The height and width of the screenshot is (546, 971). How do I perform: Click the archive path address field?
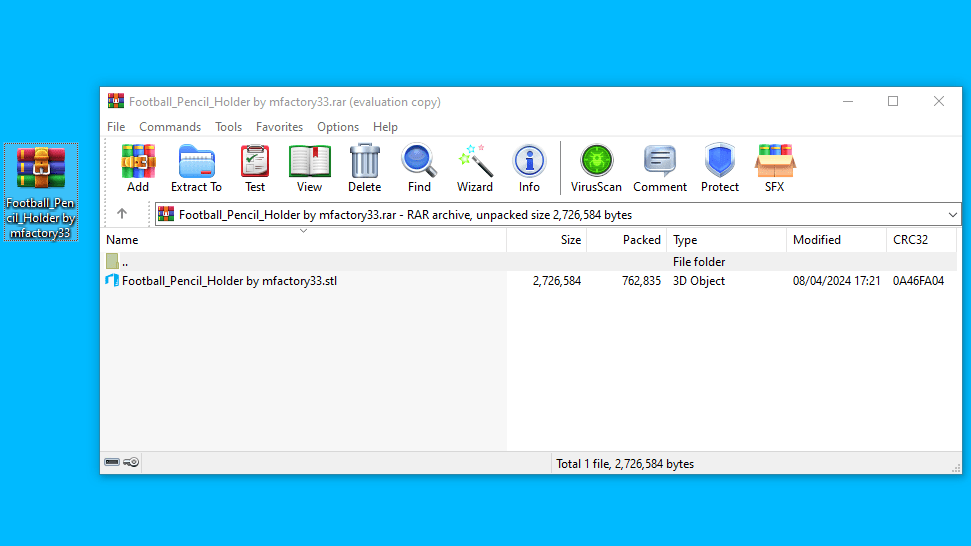point(557,215)
